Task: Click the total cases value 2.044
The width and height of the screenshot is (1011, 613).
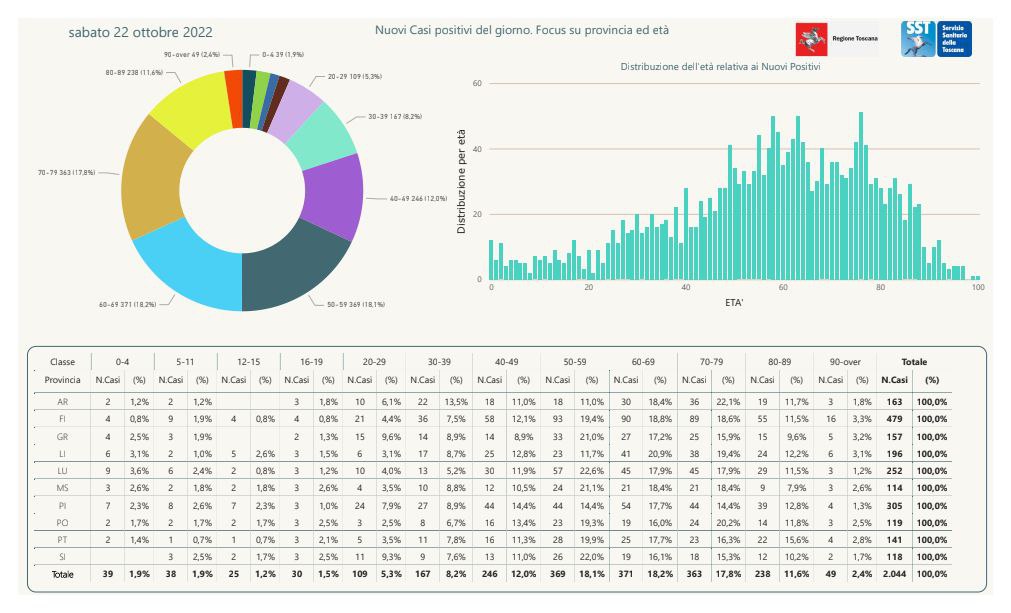Action: click(x=894, y=574)
